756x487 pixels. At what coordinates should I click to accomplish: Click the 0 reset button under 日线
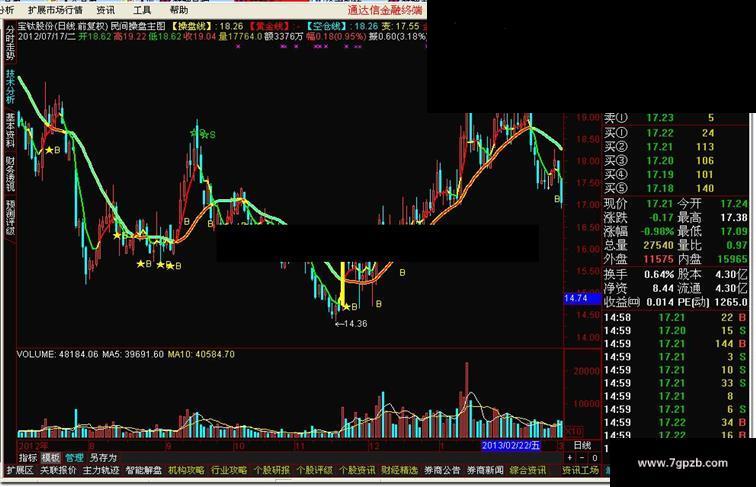[594, 458]
